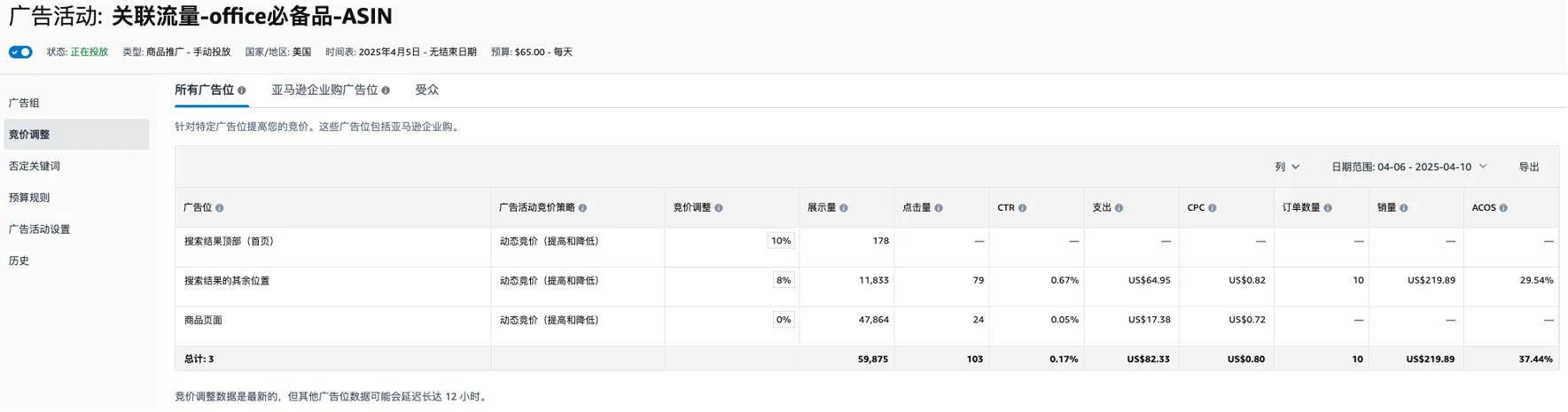Screen dimensions: 1568x412
Task: Open 否定关键词 in the sidebar
Action: 35,167
